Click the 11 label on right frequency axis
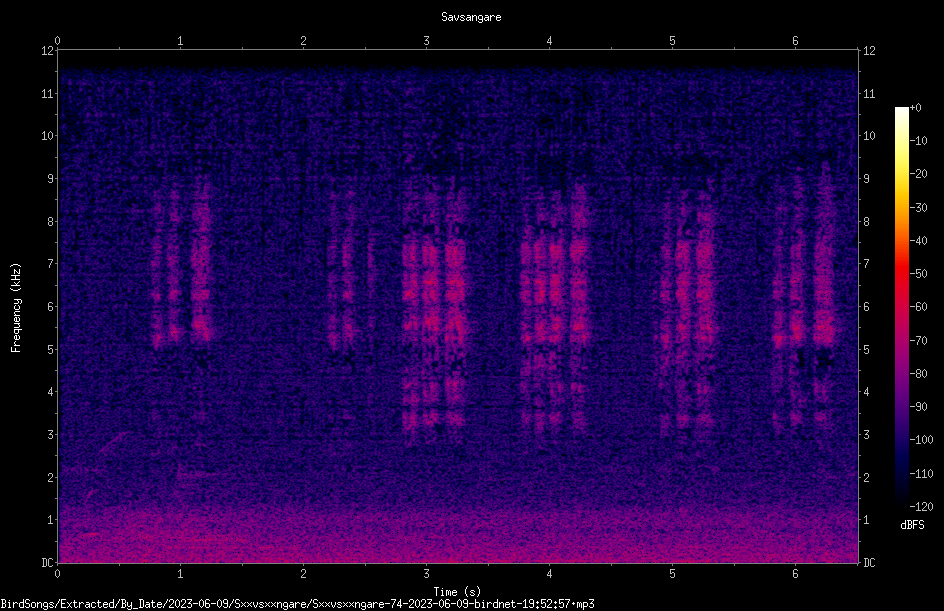944x611 pixels. coord(869,93)
